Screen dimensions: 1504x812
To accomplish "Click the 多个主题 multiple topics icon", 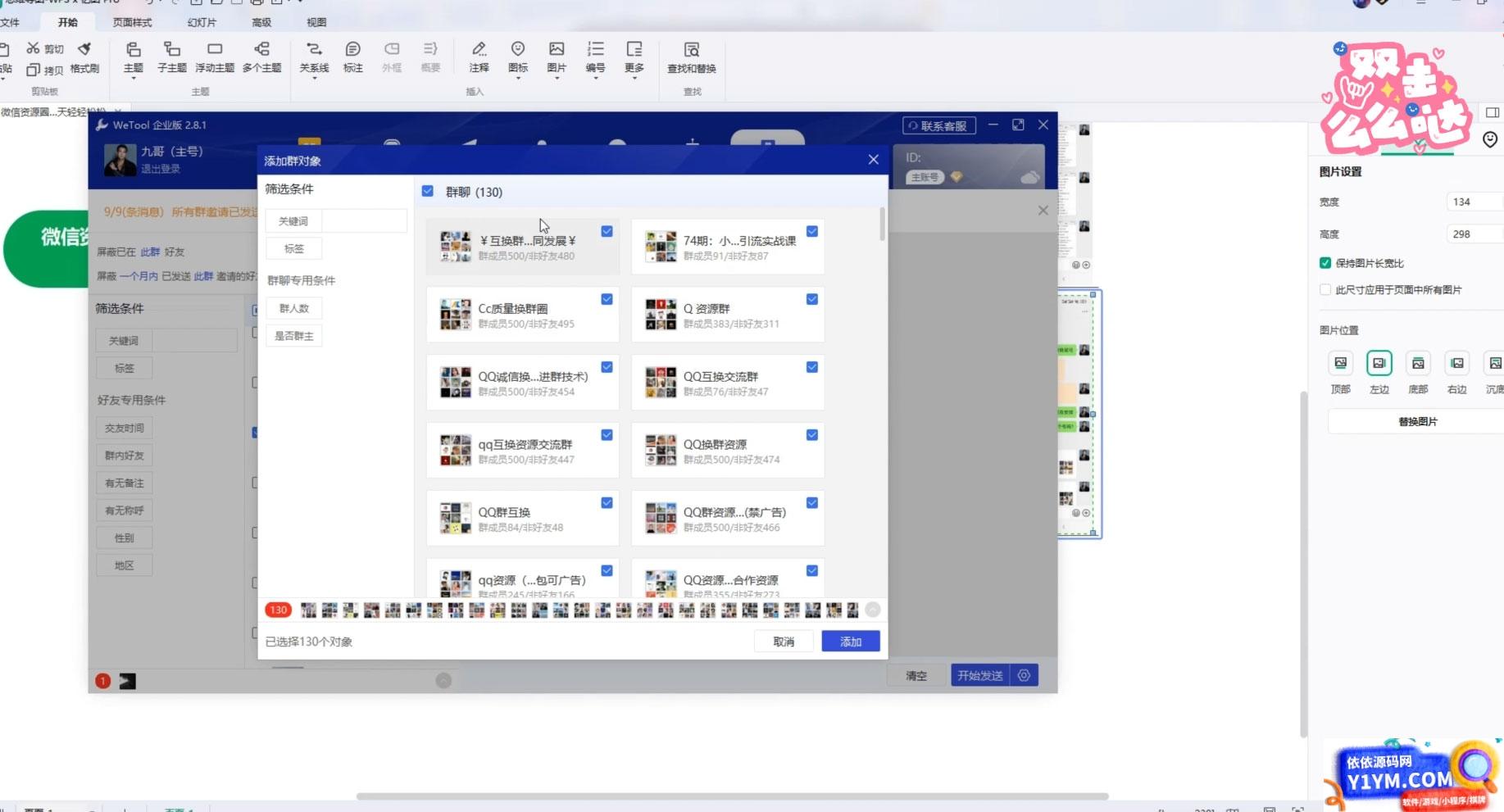I will coord(261,49).
